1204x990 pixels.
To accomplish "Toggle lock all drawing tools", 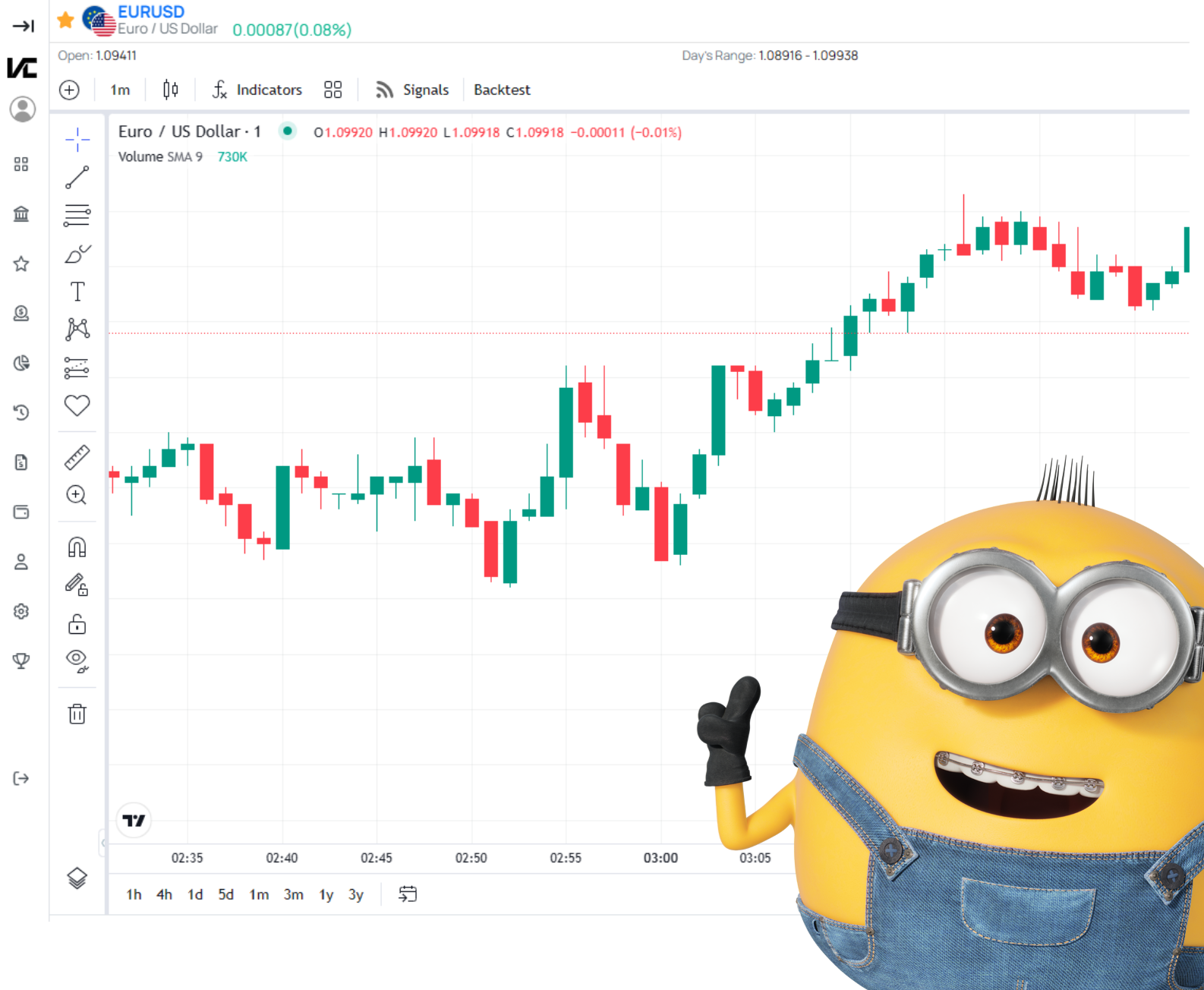I will coord(77,623).
